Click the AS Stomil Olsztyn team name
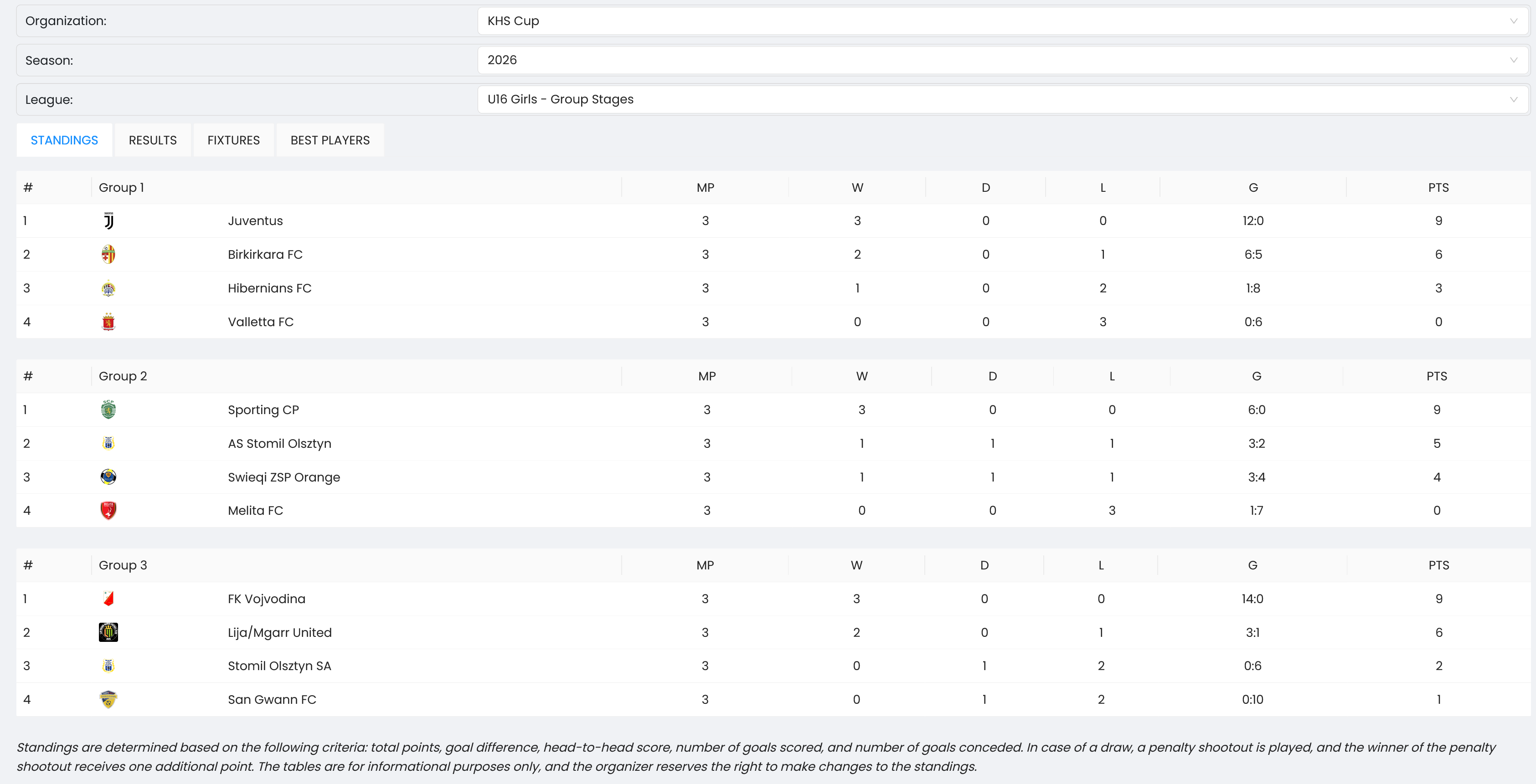This screenshot has height=784, width=1536. tap(279, 444)
